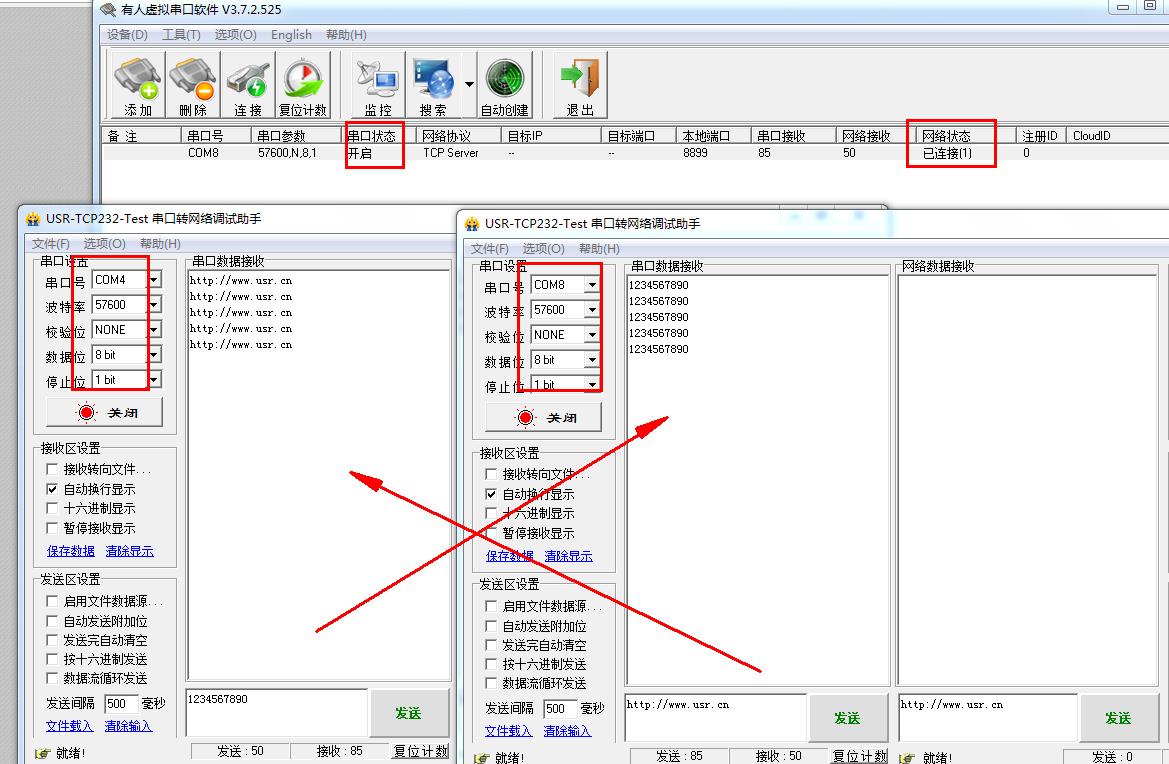This screenshot has height=764, width=1169.
Task: Click the 发送 button beside 1234567890 text
Action: click(x=408, y=713)
